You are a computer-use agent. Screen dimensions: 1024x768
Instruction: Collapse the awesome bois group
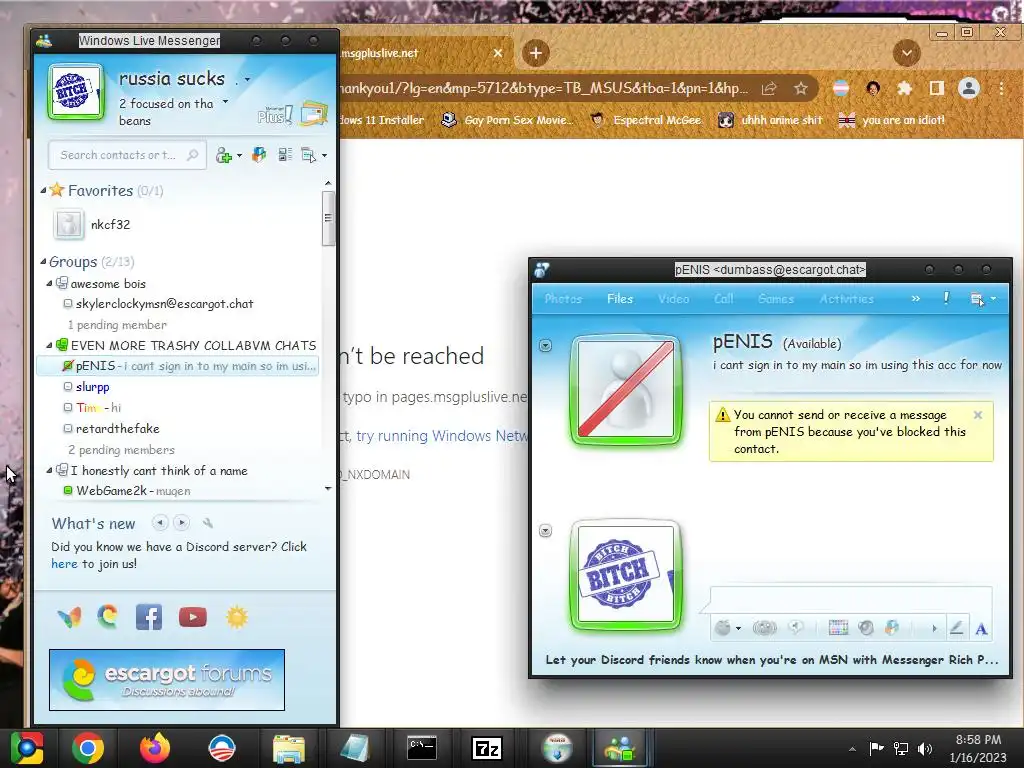49,283
